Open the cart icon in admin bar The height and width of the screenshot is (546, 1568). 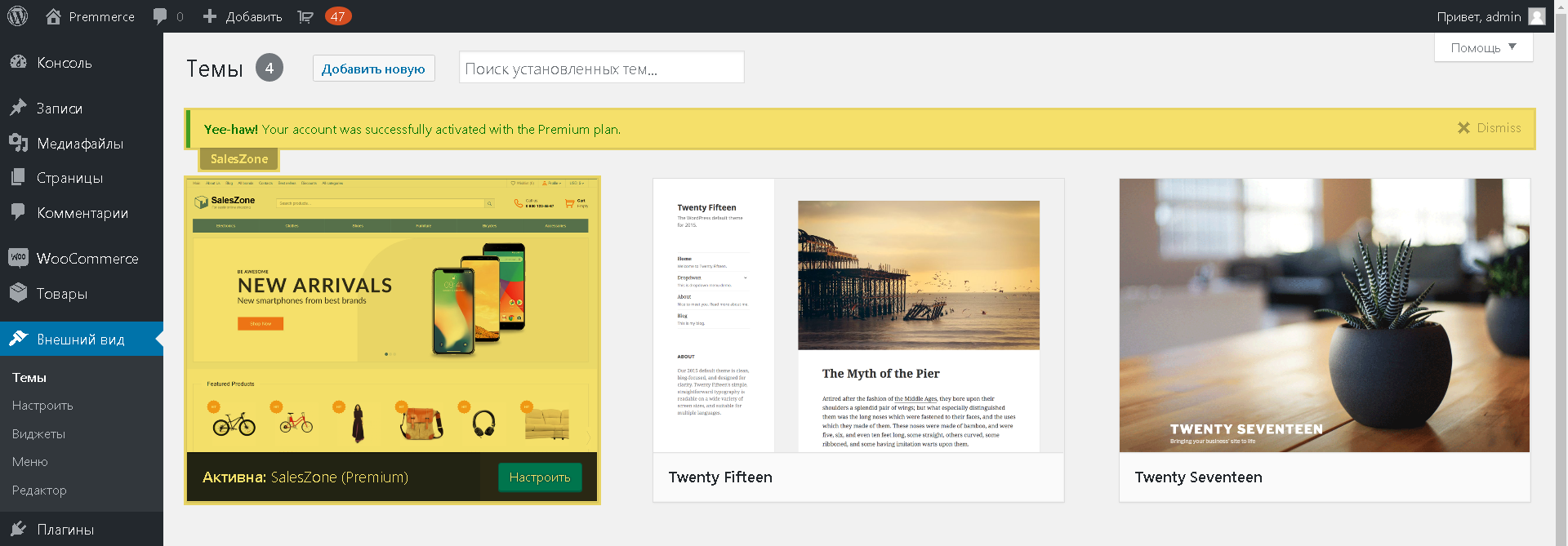(305, 16)
